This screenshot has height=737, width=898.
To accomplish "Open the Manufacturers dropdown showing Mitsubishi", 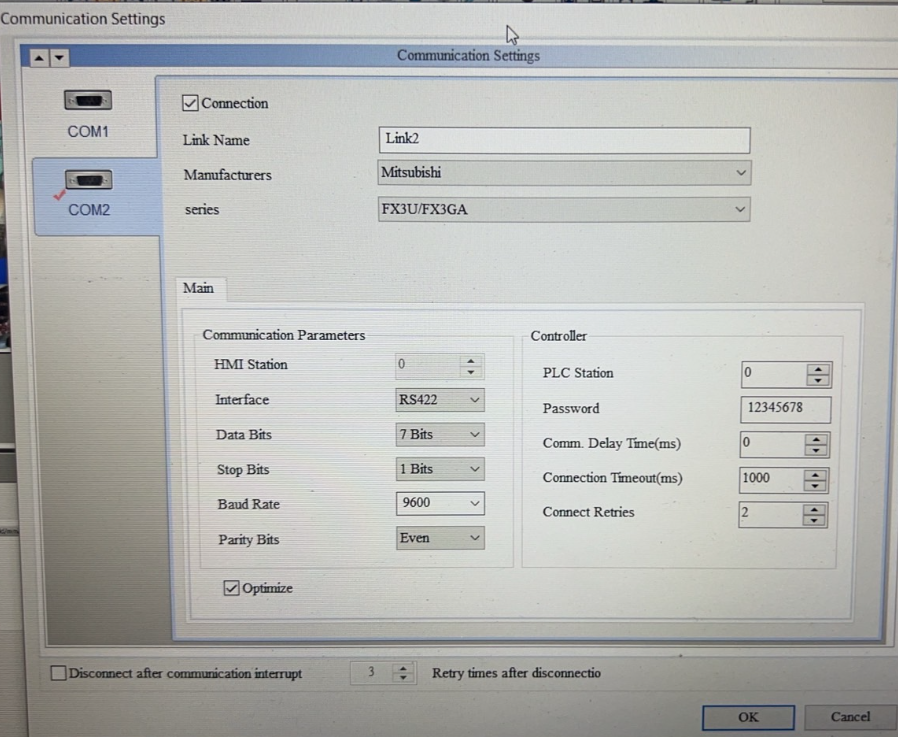I will point(564,172).
